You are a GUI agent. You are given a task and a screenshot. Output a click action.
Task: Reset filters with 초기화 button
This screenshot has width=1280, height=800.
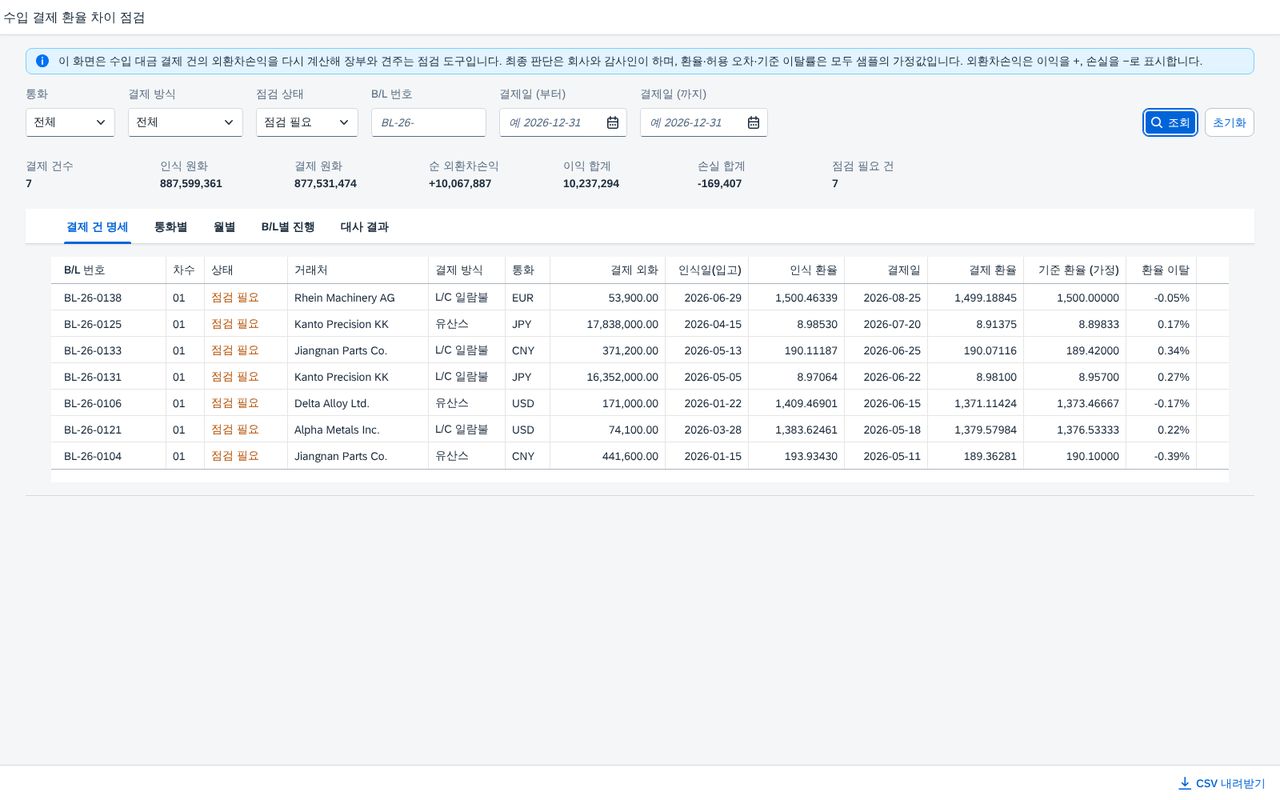[x=1229, y=123]
